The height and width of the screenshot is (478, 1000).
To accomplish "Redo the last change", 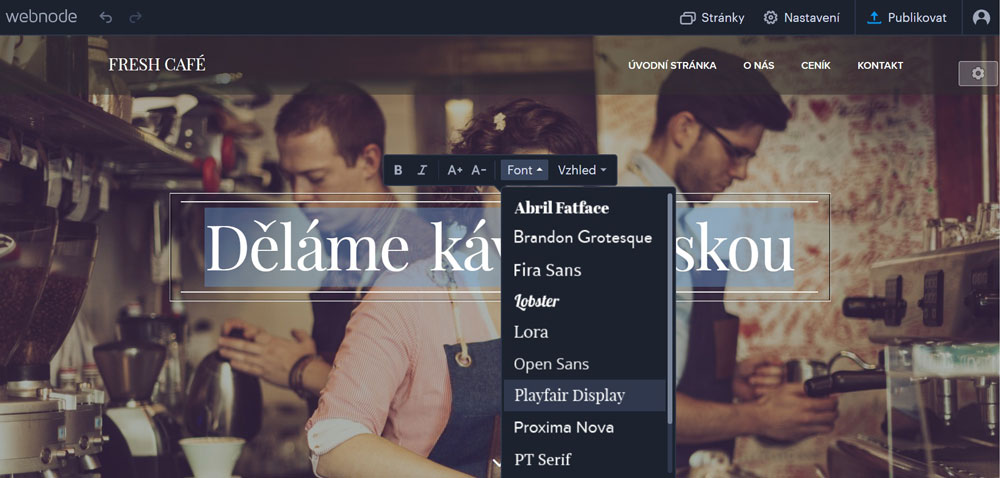I will tap(135, 17).
